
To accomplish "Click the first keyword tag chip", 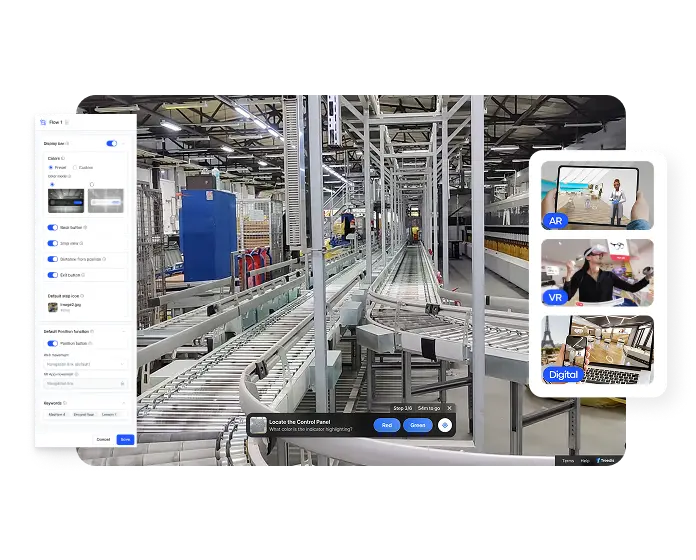I will point(57,414).
